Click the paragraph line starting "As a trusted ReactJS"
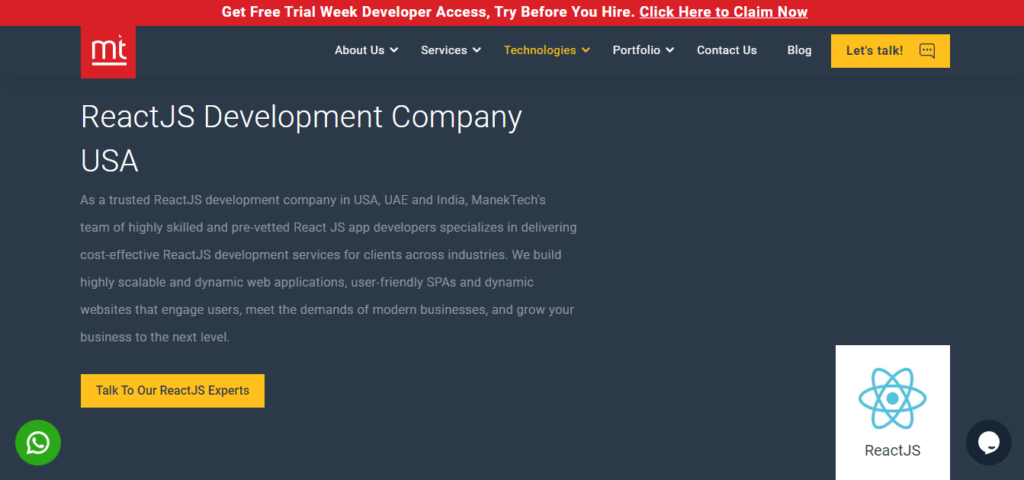Image resolution: width=1024 pixels, height=480 pixels. pos(313,200)
